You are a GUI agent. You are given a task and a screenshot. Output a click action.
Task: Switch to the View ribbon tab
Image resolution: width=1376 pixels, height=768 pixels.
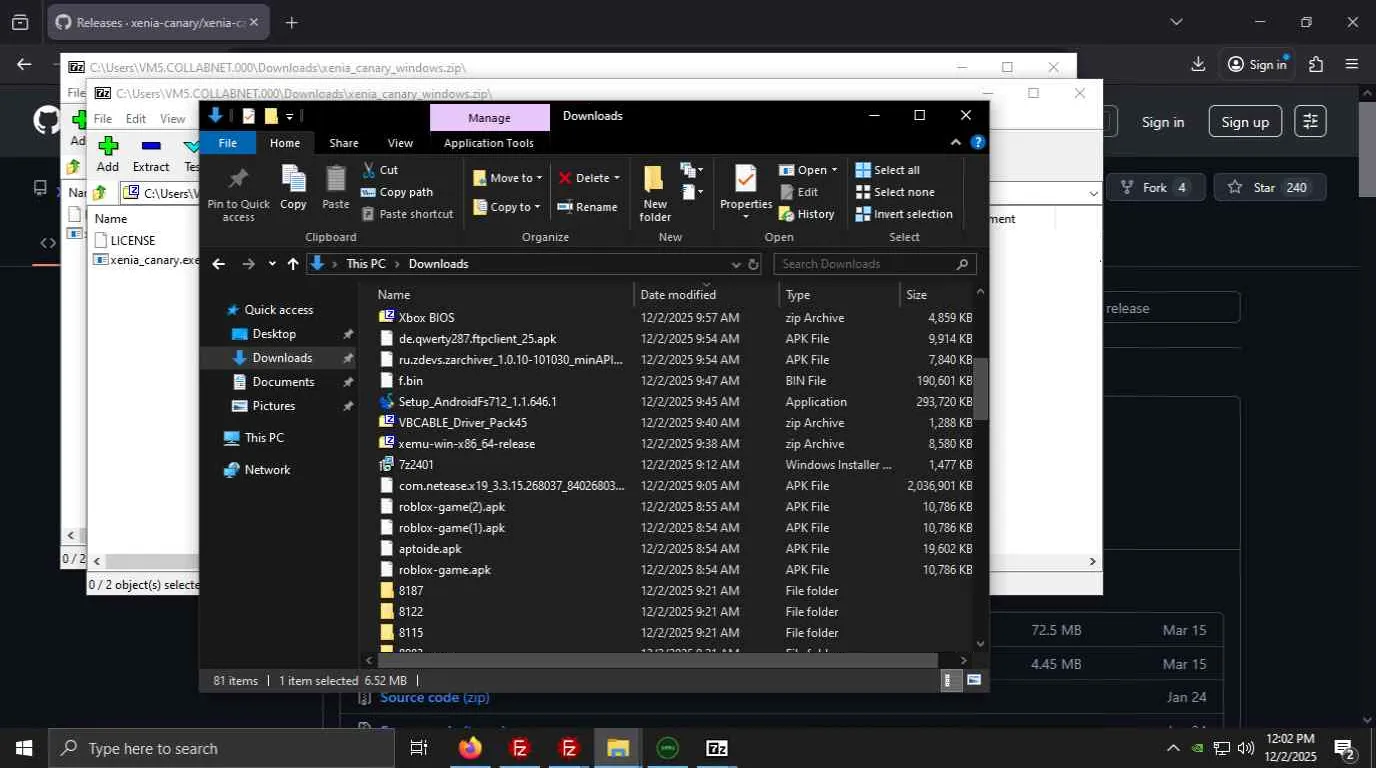pyautogui.click(x=400, y=143)
